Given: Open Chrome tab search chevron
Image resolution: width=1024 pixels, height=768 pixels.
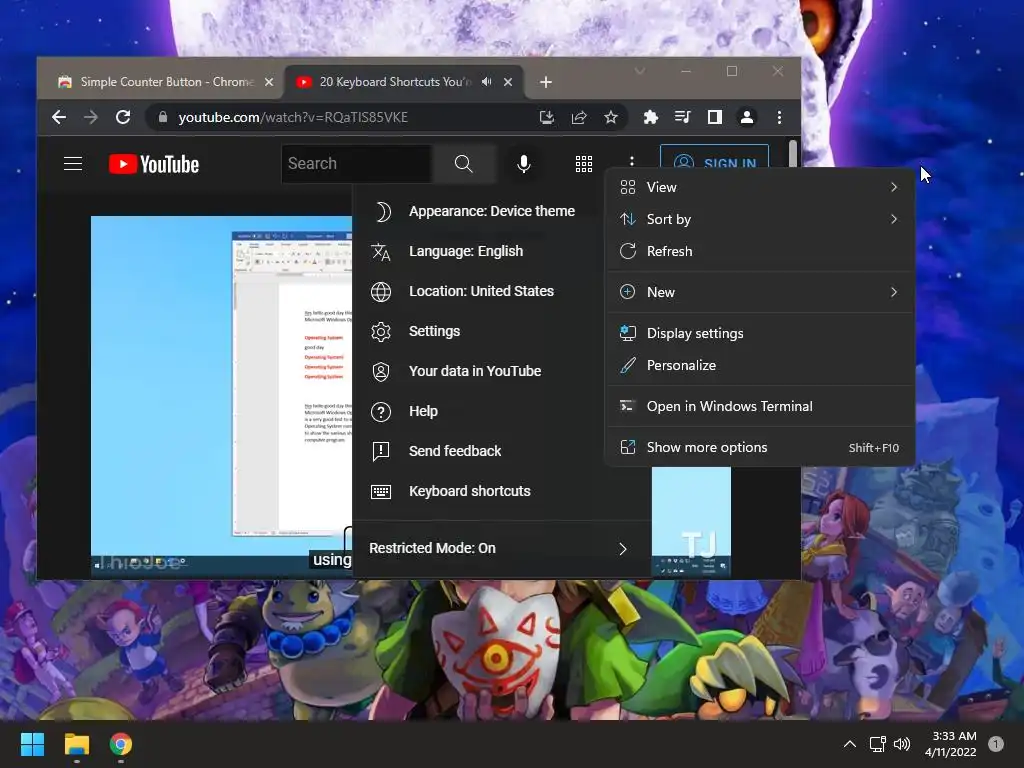Looking at the screenshot, I should [x=640, y=71].
